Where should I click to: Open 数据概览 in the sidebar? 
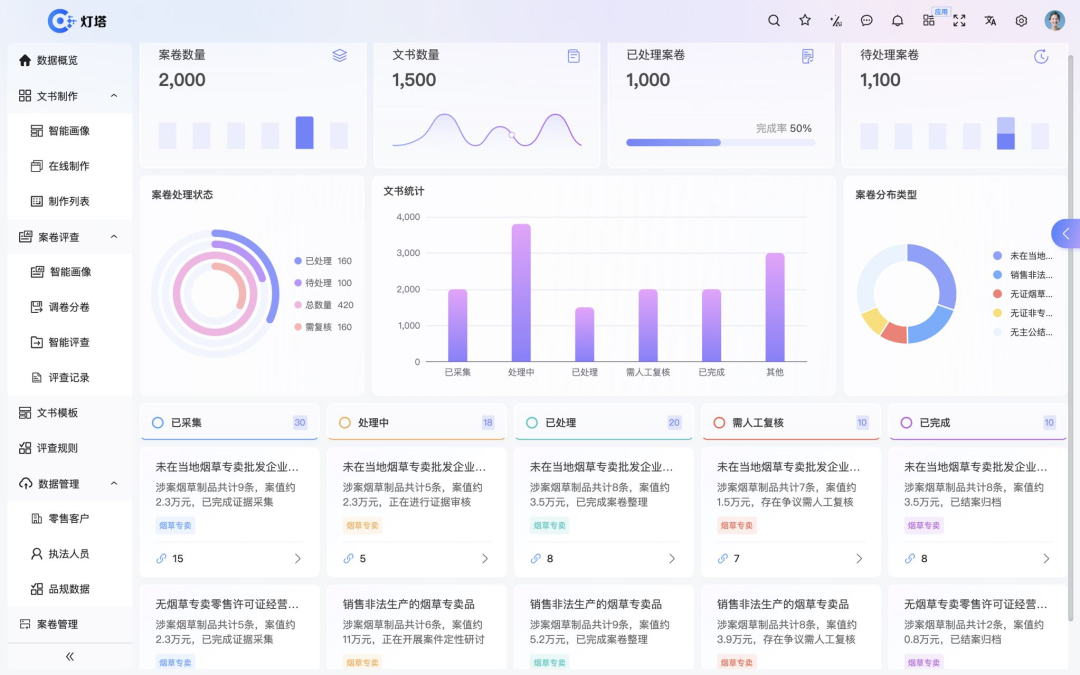[57, 60]
